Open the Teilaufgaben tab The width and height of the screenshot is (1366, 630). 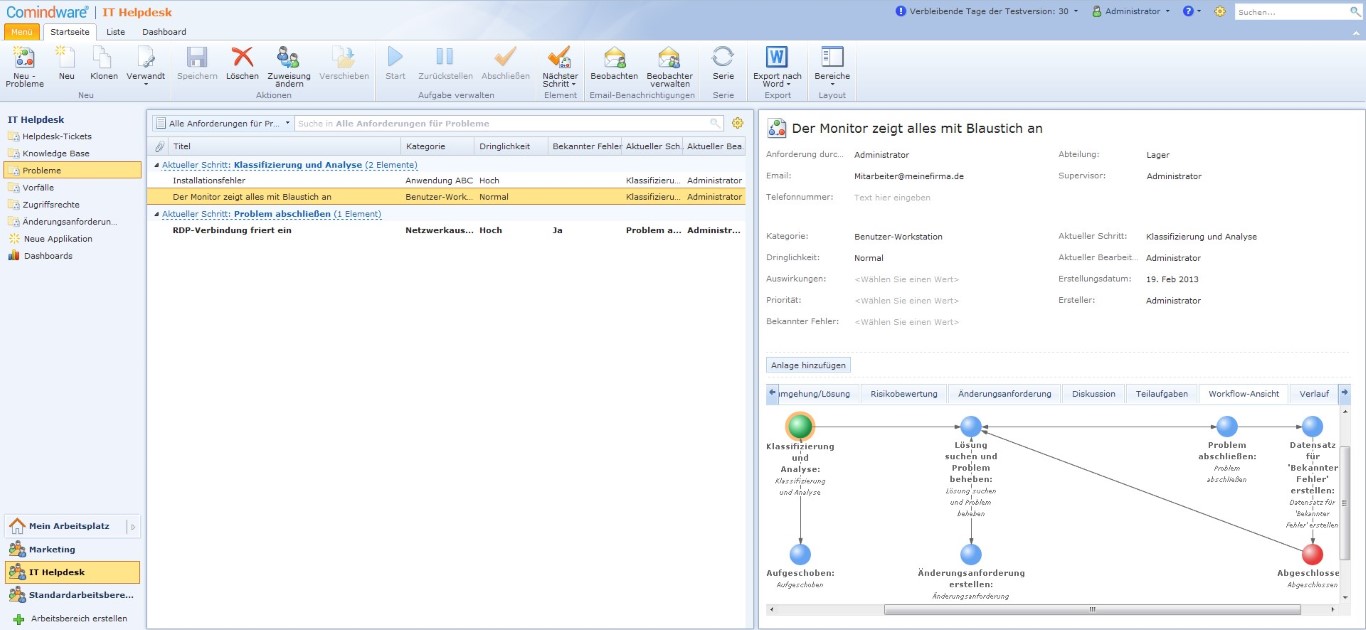click(x=1161, y=393)
